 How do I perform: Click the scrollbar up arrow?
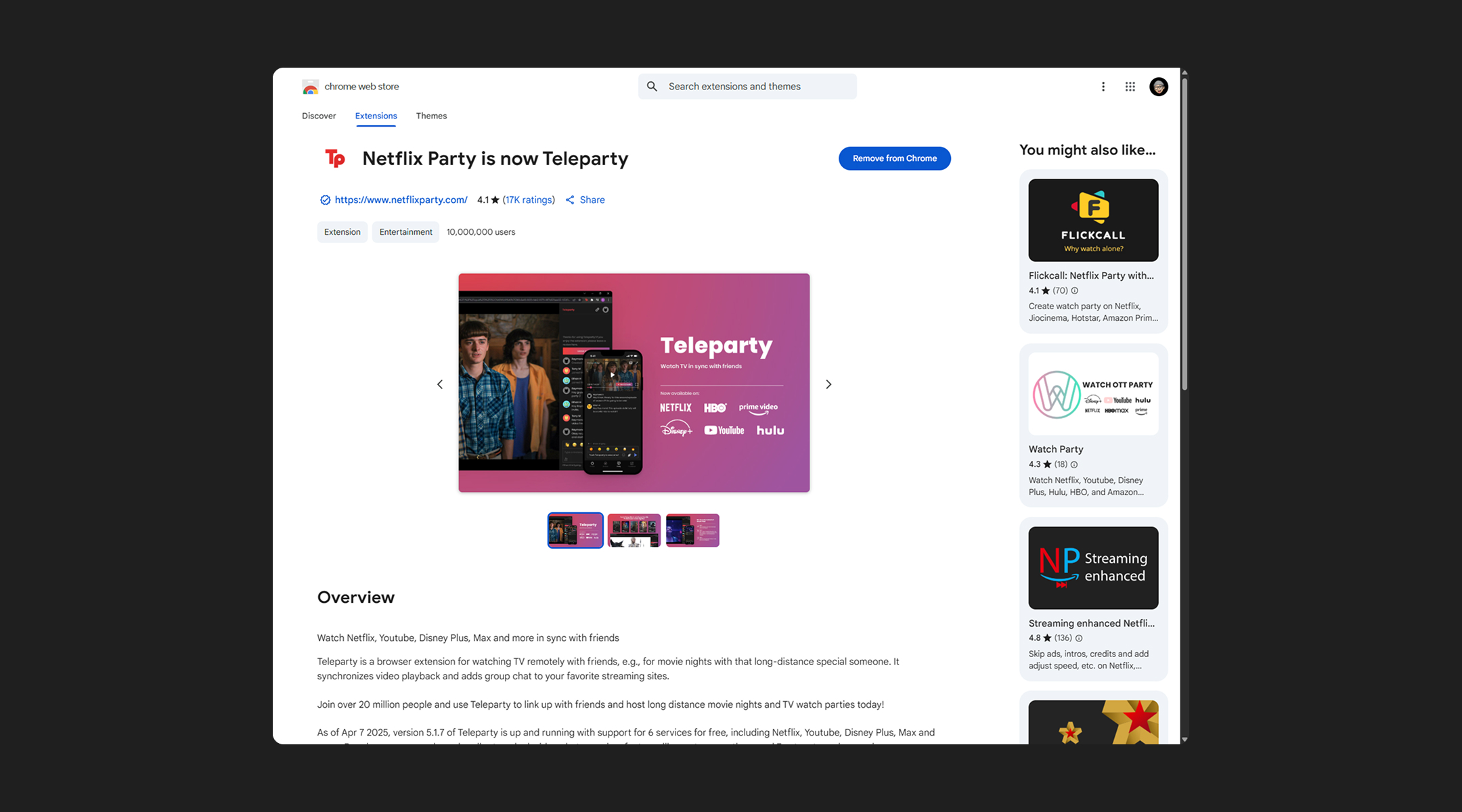(x=1184, y=72)
